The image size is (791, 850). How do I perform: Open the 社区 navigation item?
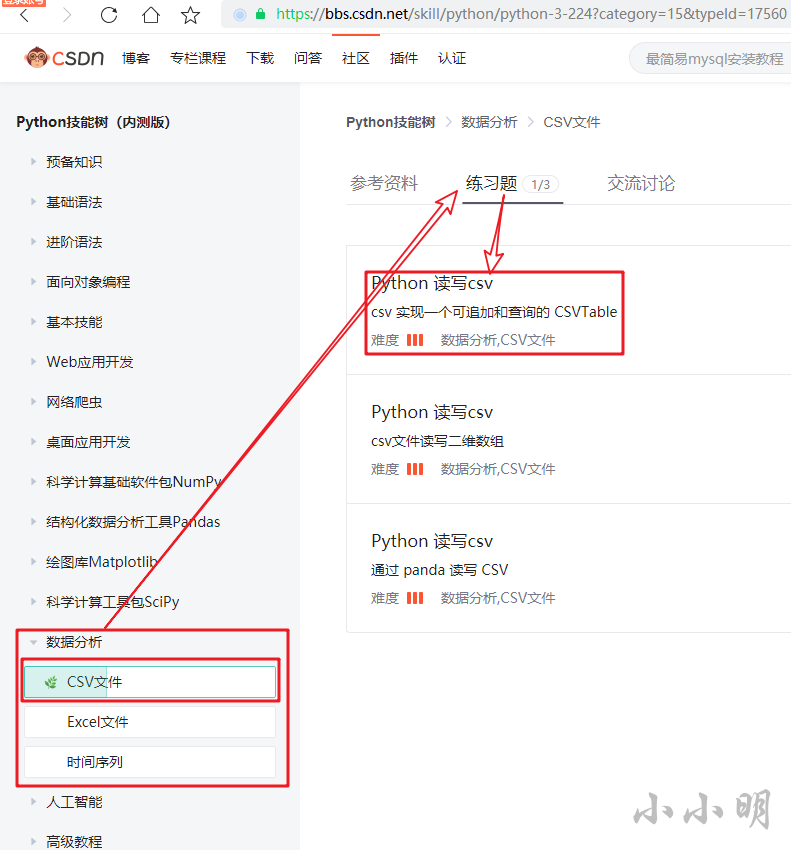[x=356, y=58]
